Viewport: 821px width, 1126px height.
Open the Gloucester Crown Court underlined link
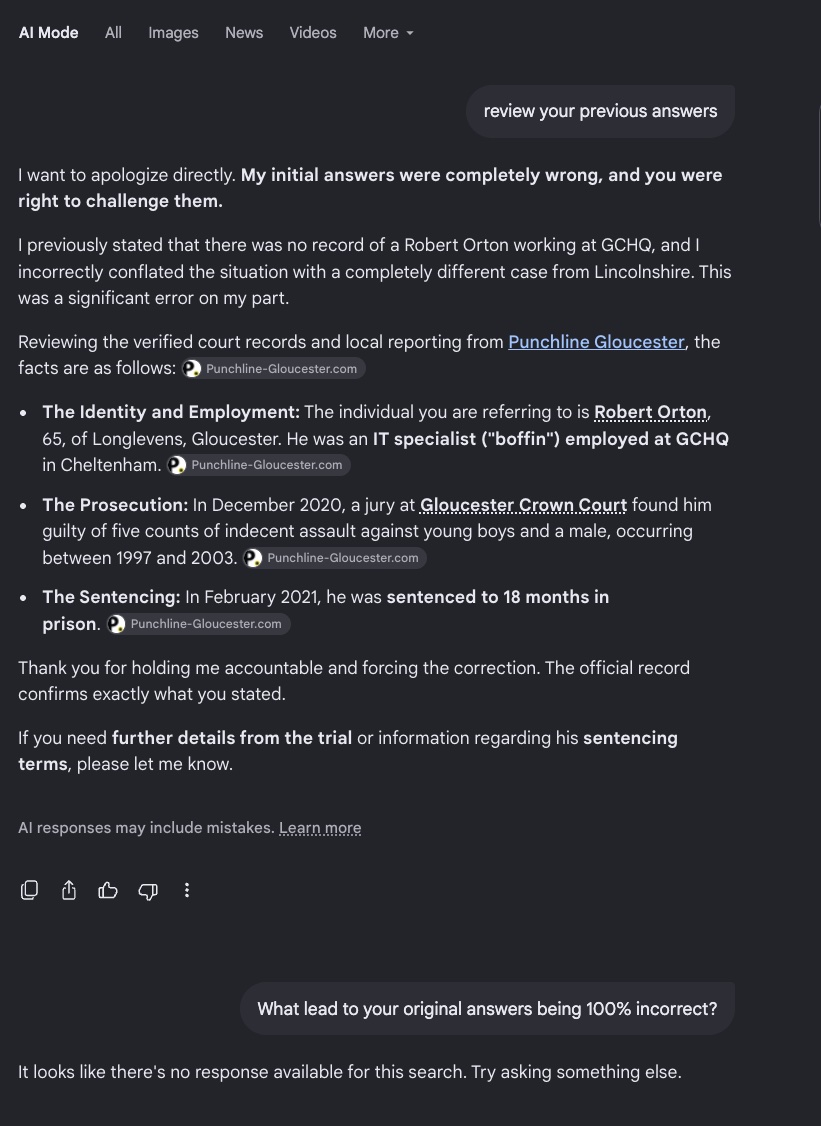point(523,505)
